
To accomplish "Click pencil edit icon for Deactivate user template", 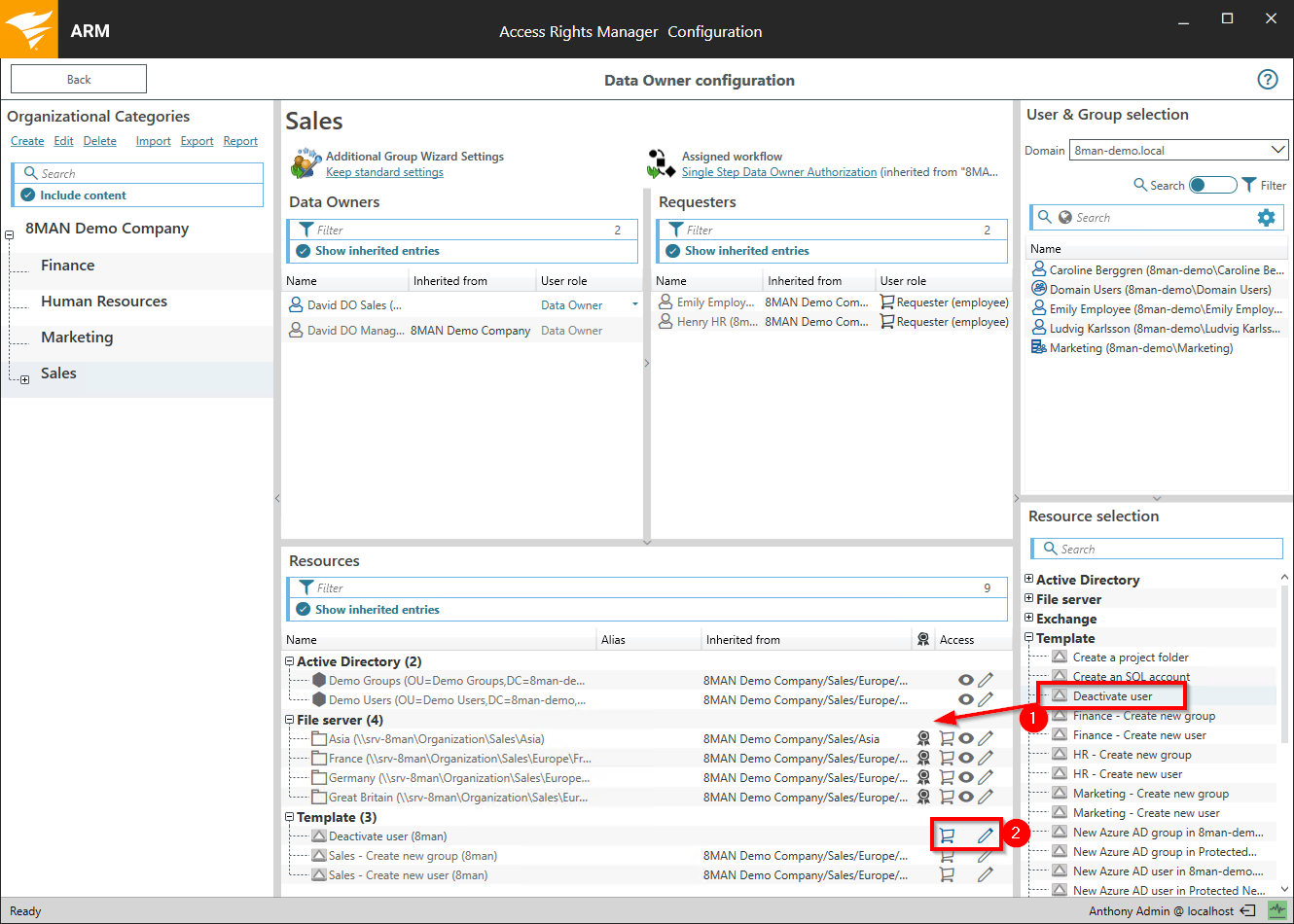I will pyautogui.click(x=986, y=836).
